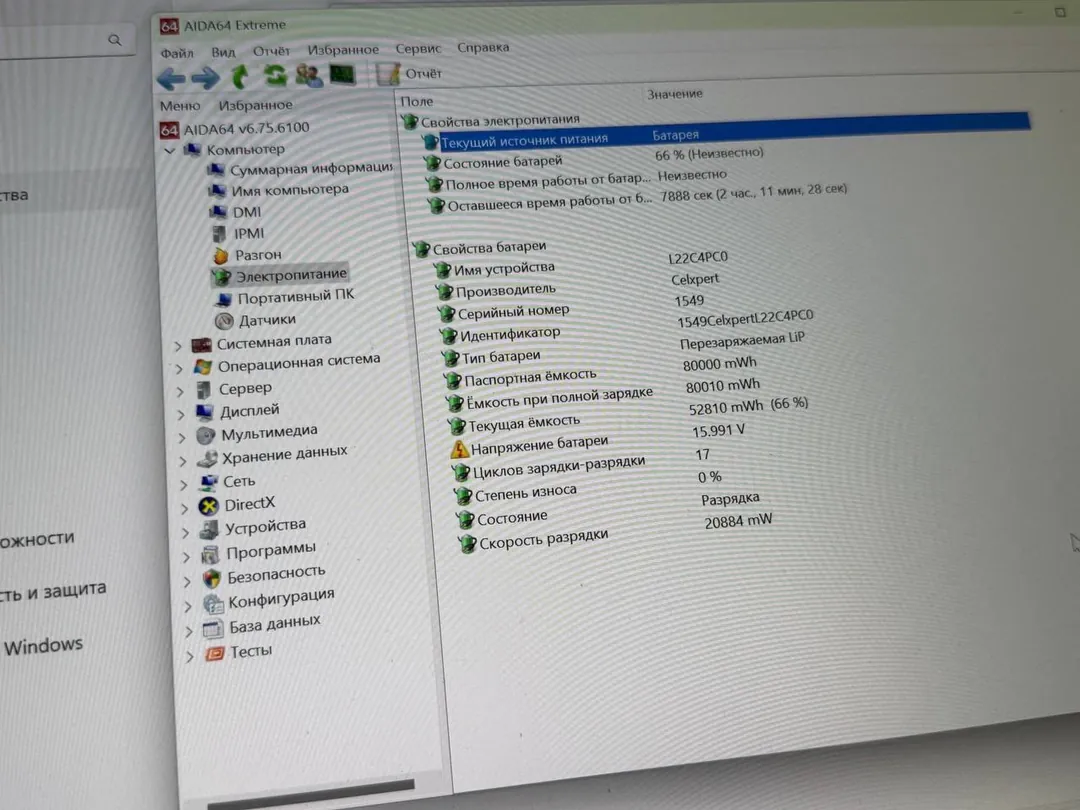Image resolution: width=1080 pixels, height=810 pixels.
Task: Expand the Сервер node
Action: coord(180,391)
